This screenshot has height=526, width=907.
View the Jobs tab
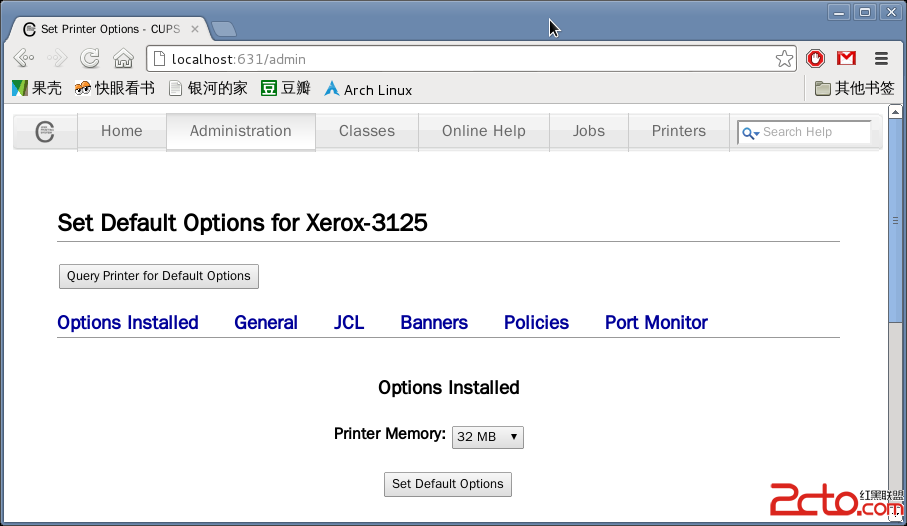(589, 131)
